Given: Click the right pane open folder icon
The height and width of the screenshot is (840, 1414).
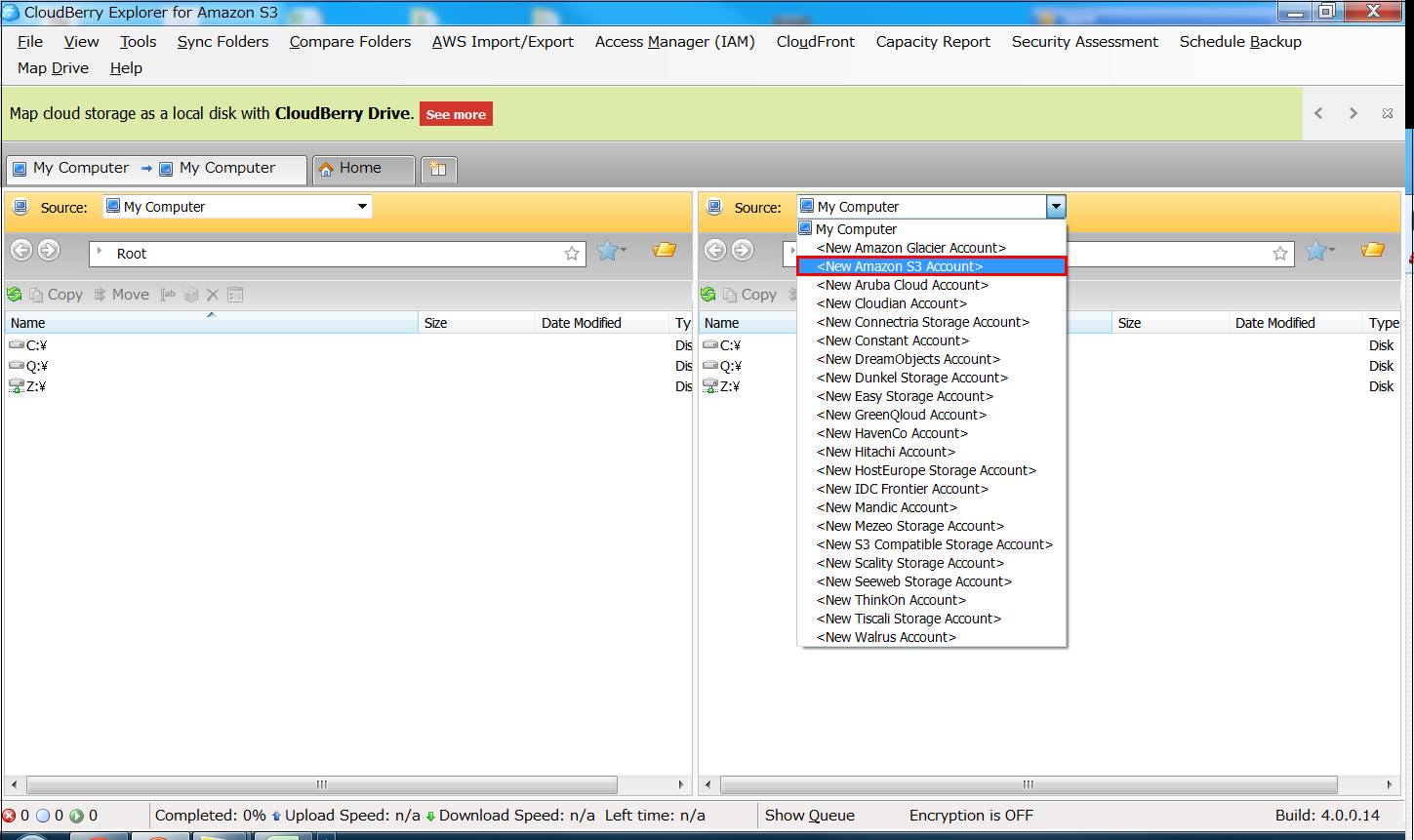Looking at the screenshot, I should pos(1373,251).
